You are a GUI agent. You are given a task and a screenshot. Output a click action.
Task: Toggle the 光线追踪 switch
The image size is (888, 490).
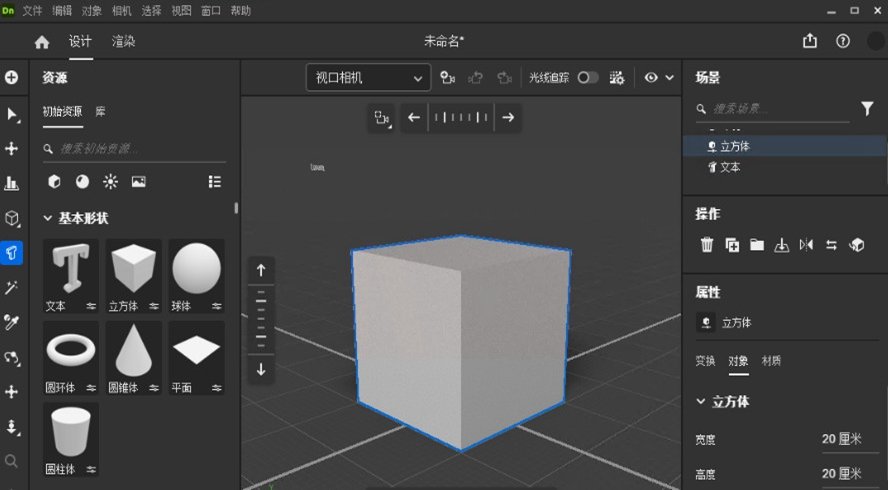tap(588, 78)
